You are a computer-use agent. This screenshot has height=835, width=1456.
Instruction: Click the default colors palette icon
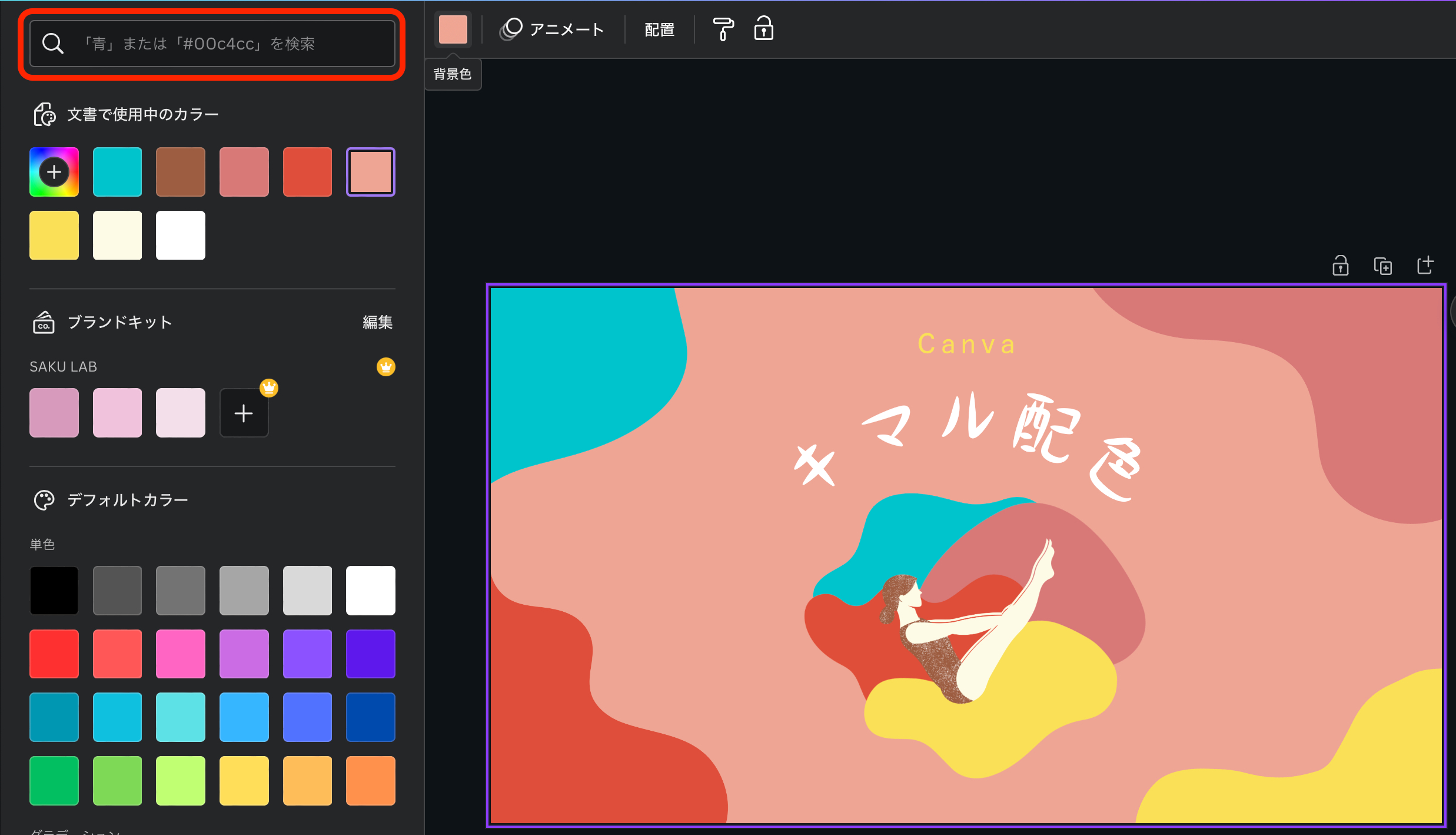pos(44,500)
